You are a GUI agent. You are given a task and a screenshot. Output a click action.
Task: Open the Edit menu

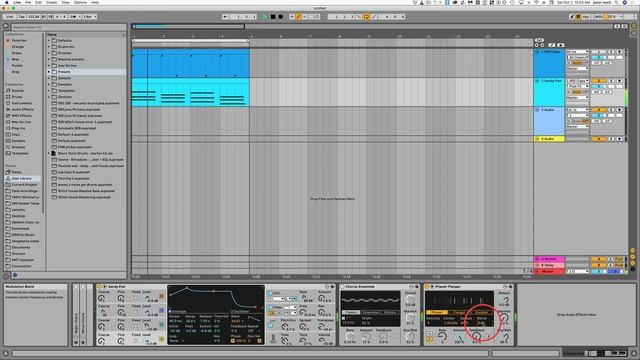tap(38, 2)
